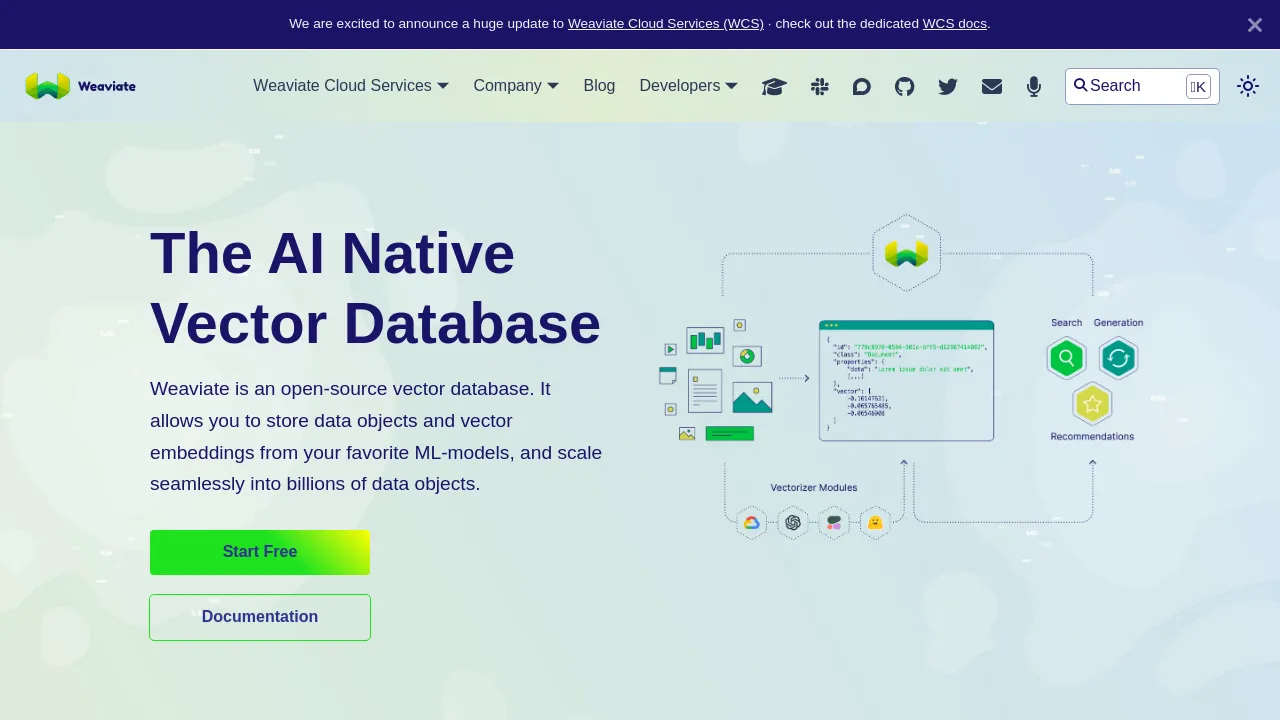Expand the Developers dropdown
The image size is (1280, 720).
pyautogui.click(x=689, y=86)
